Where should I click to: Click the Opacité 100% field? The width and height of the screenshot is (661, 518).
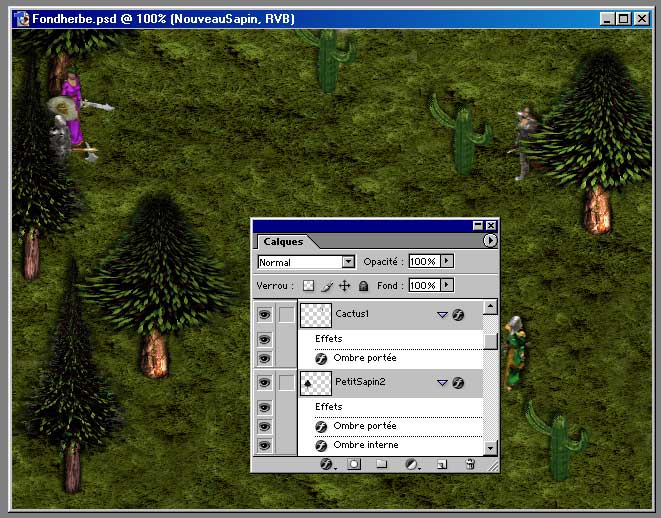click(x=424, y=261)
